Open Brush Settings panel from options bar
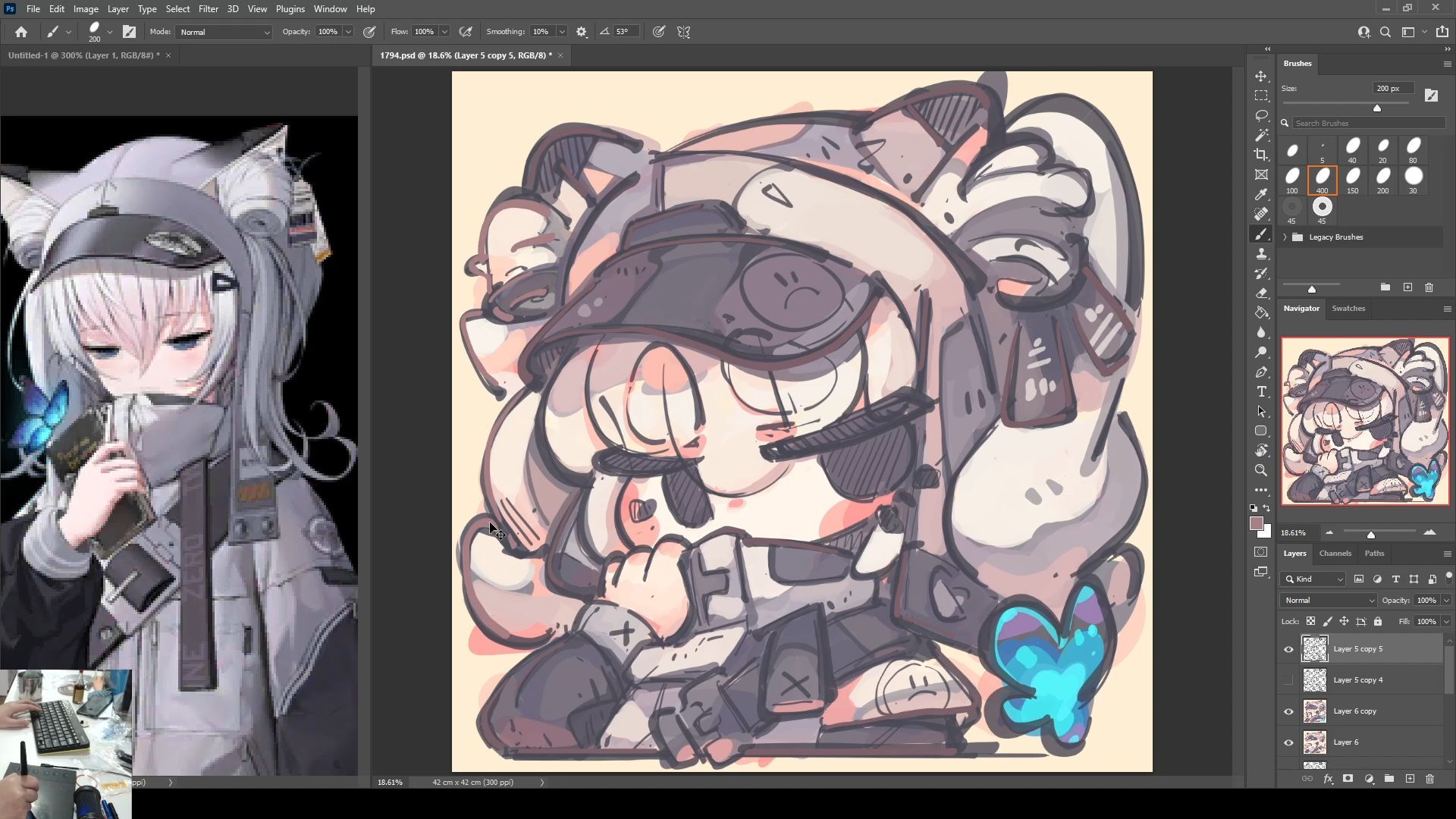Screen dimensions: 1456x819 (x=130, y=32)
